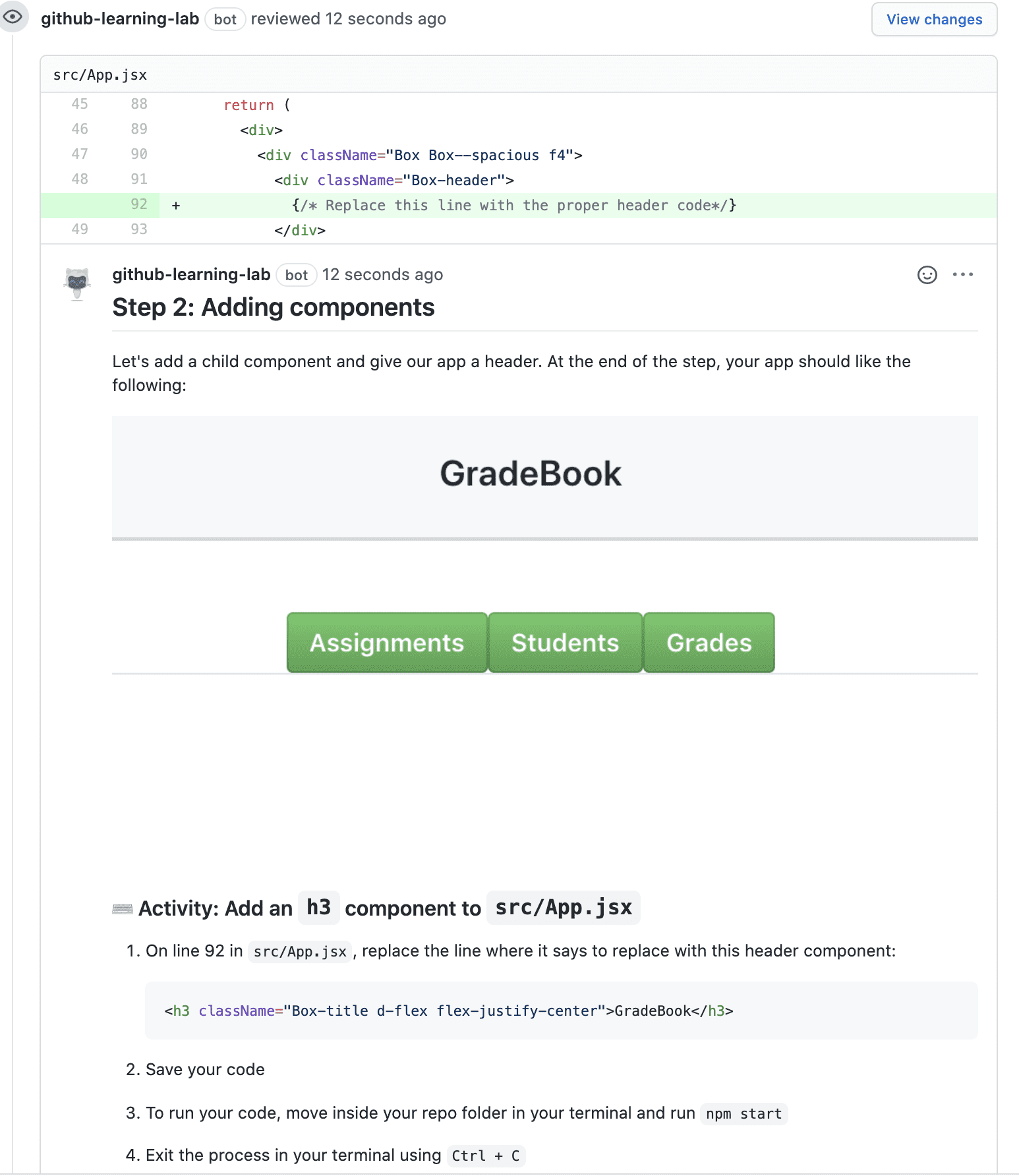Open github-learning-lab comment author link
1019x1176 pixels.
click(x=191, y=275)
